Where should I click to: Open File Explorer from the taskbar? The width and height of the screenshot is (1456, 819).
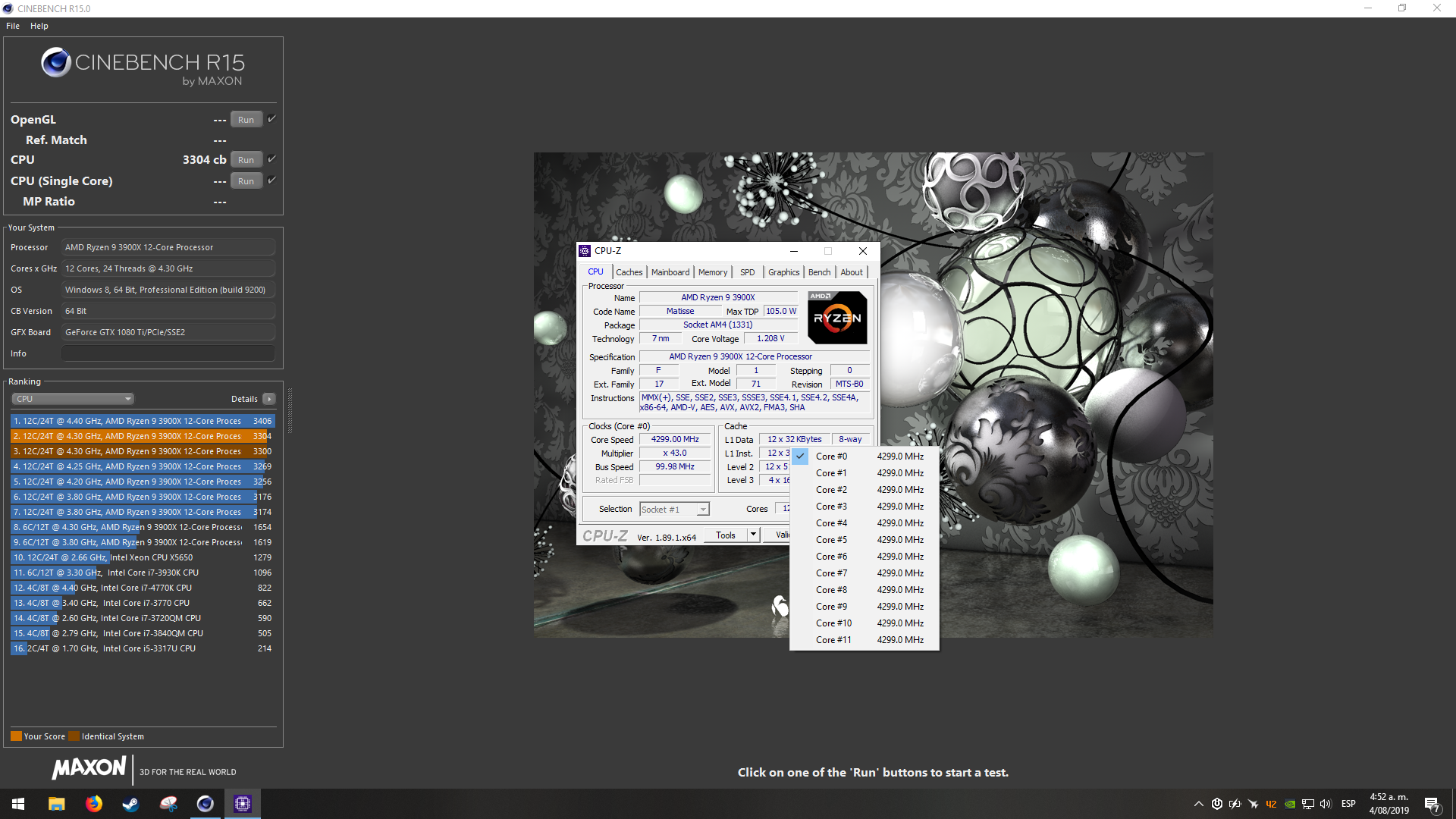coord(56,804)
